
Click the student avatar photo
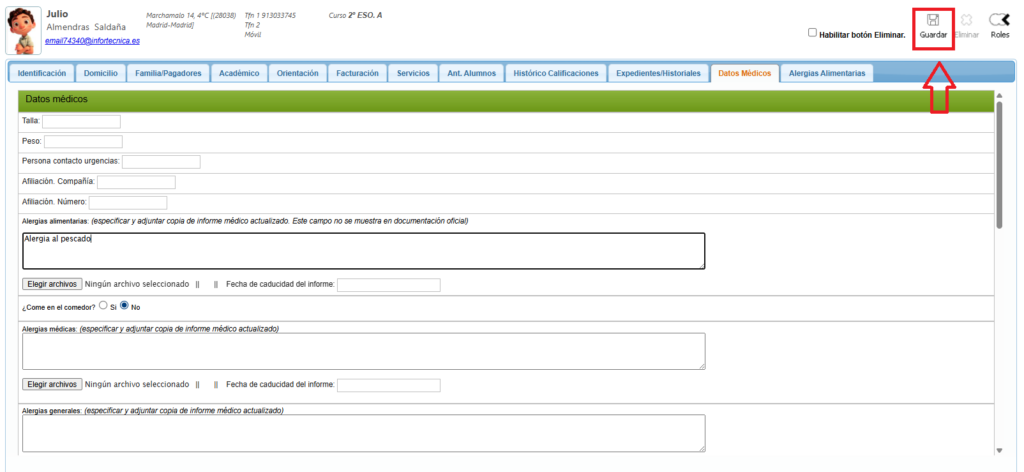pos(22,31)
